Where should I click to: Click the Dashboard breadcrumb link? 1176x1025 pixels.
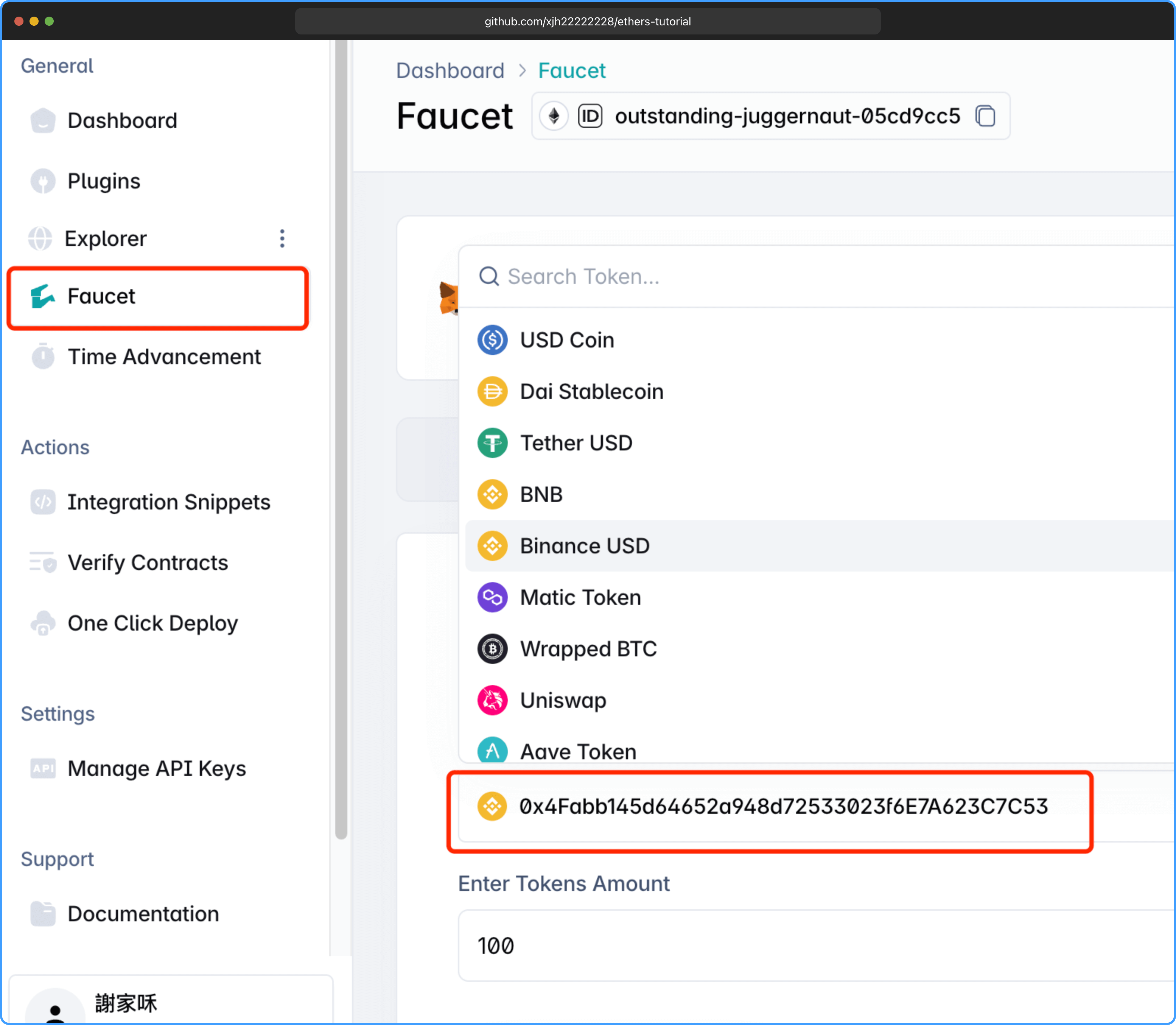(450, 70)
